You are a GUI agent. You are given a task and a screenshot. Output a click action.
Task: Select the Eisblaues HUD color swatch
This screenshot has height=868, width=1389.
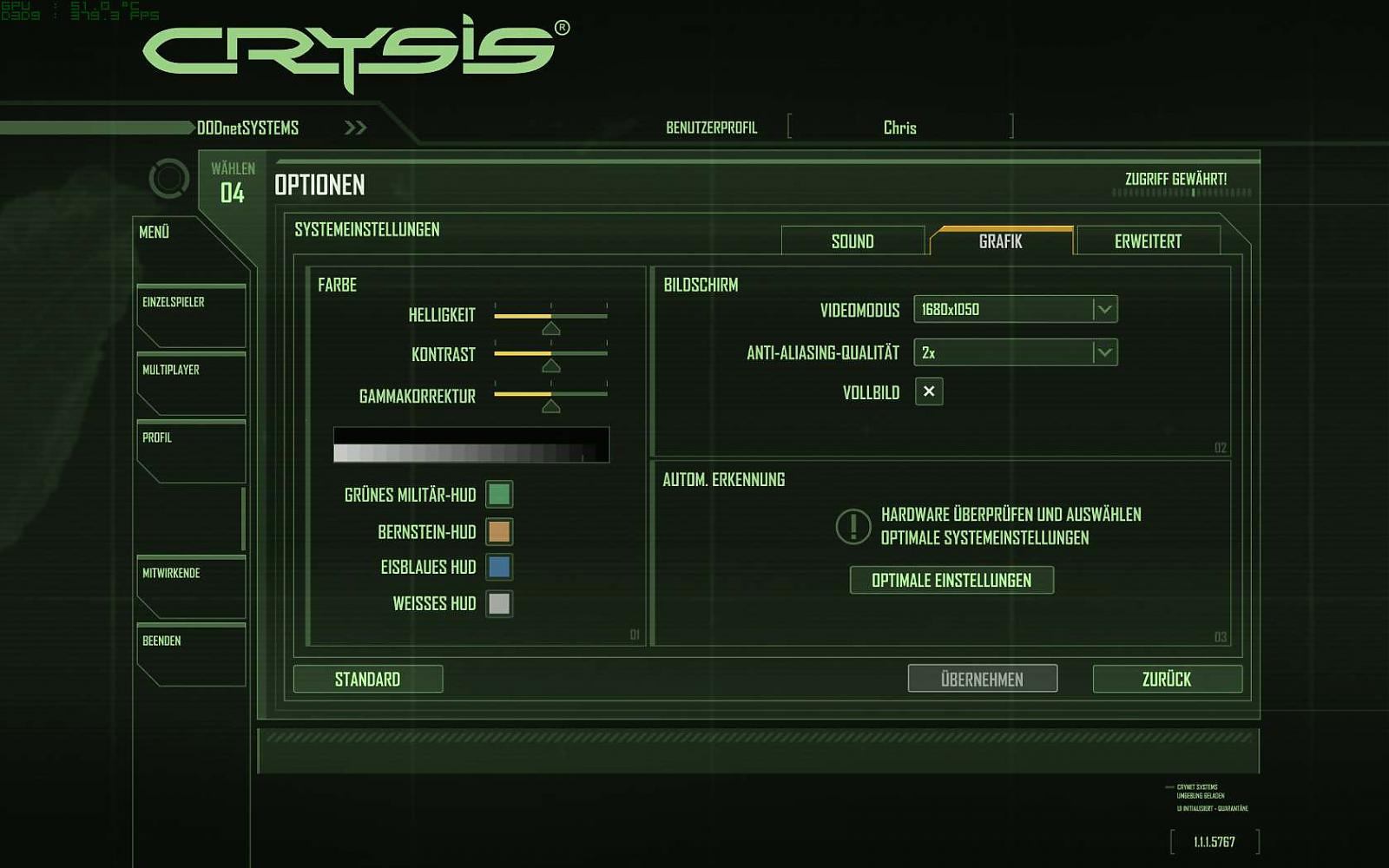499,567
